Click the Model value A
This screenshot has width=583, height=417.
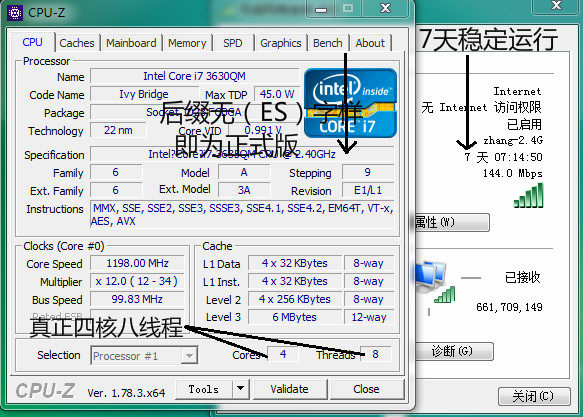244,172
